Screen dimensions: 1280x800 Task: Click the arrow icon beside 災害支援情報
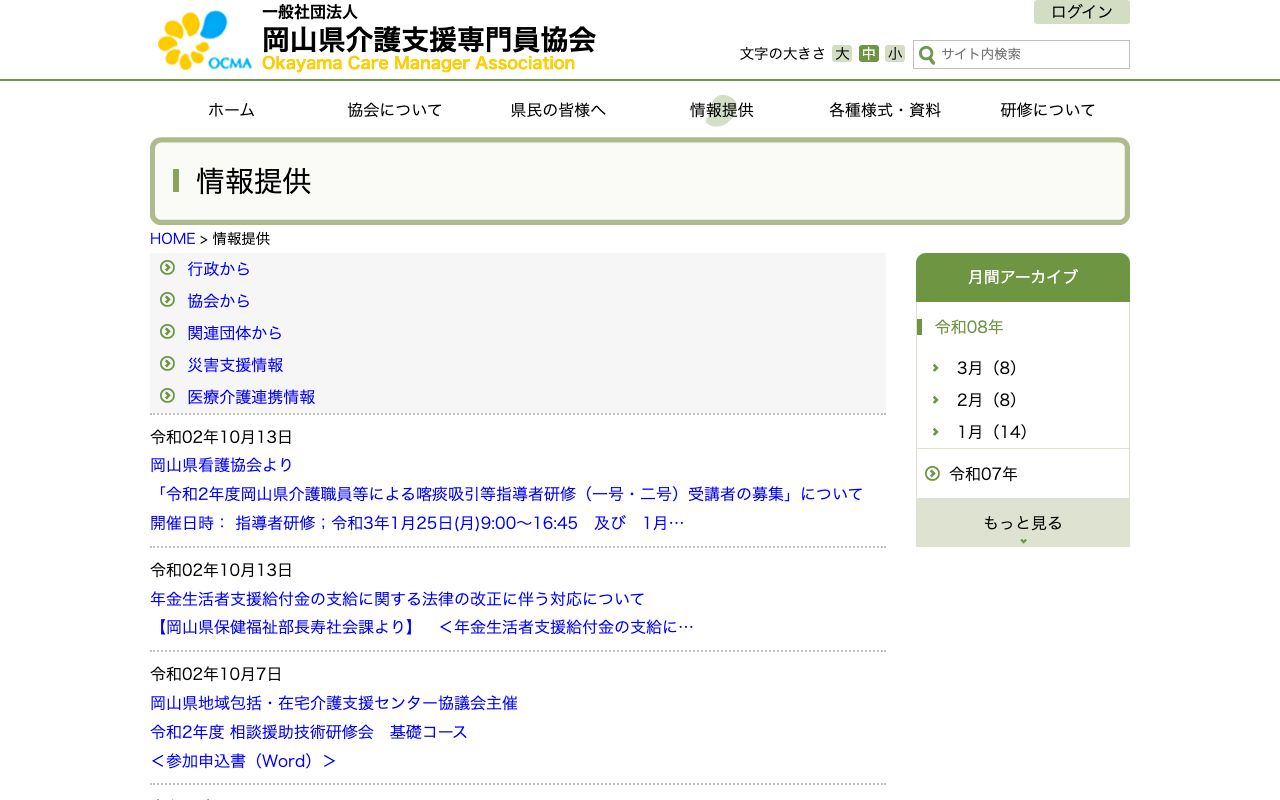(167, 364)
